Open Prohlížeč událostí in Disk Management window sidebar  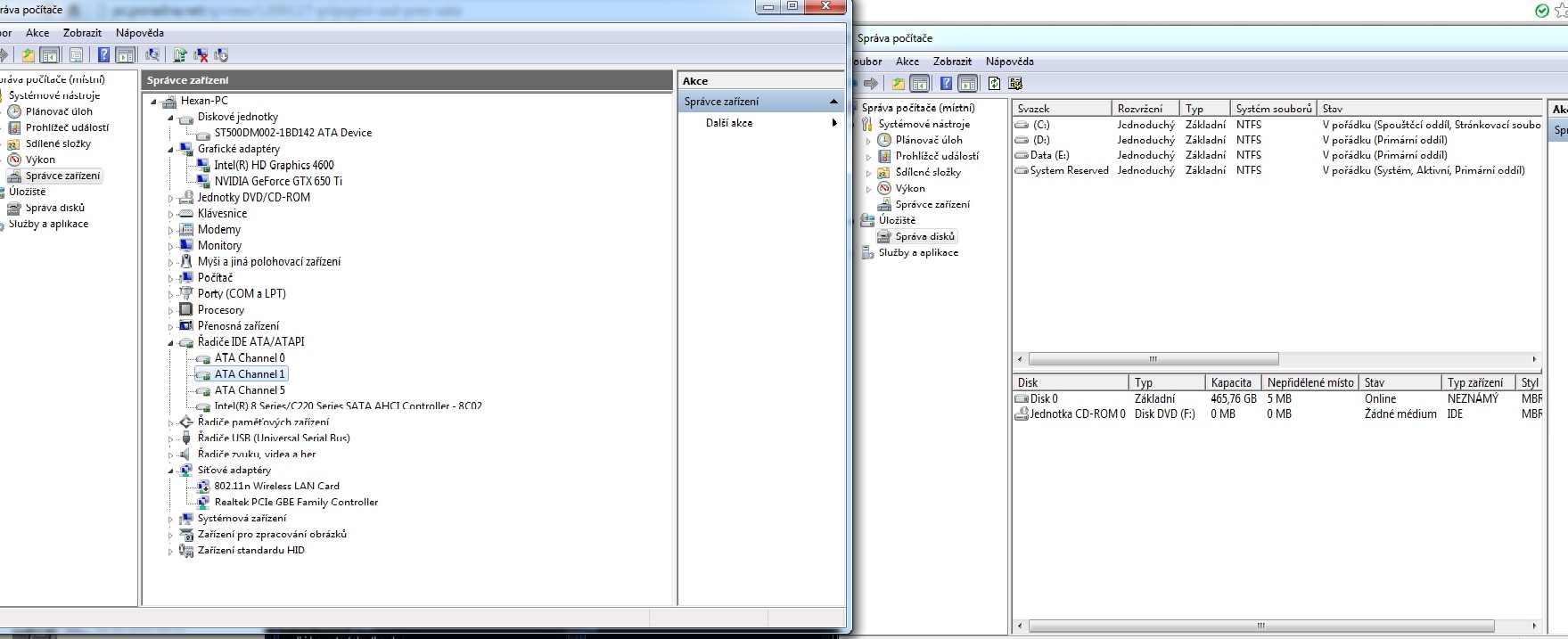pos(937,156)
